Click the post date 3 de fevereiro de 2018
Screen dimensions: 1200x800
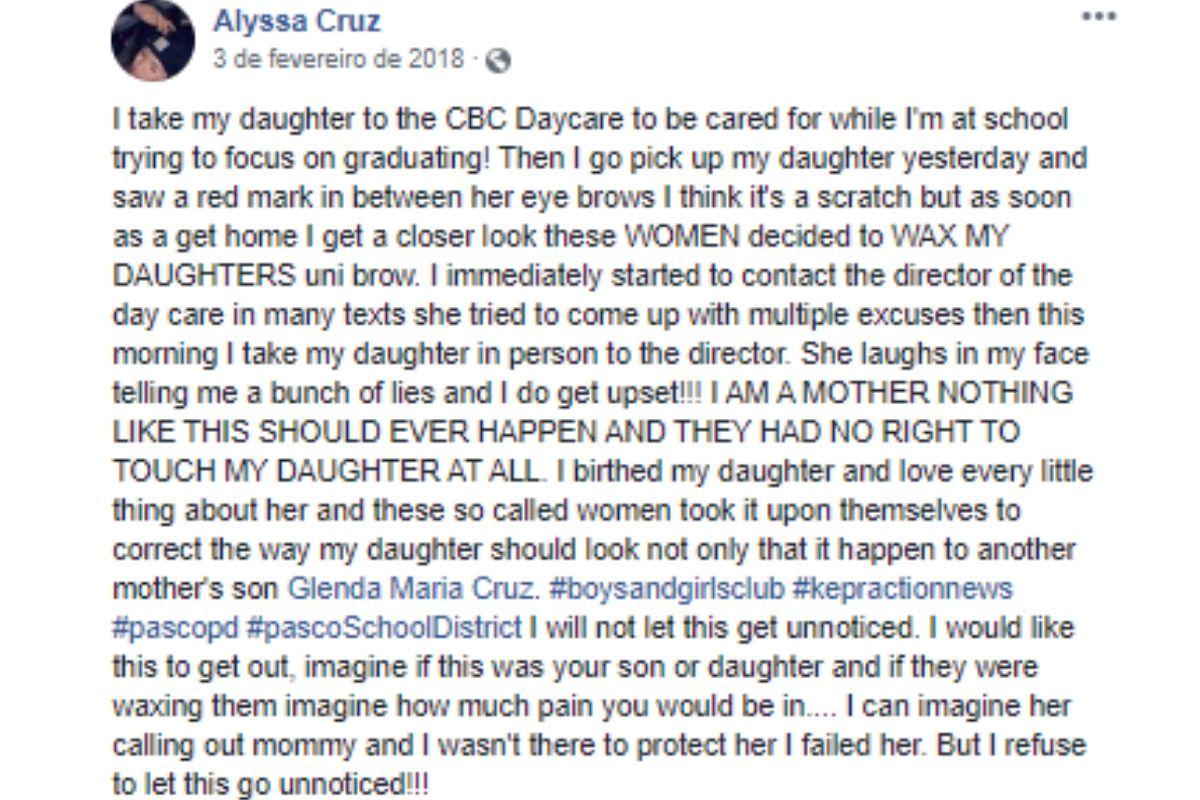coord(339,59)
